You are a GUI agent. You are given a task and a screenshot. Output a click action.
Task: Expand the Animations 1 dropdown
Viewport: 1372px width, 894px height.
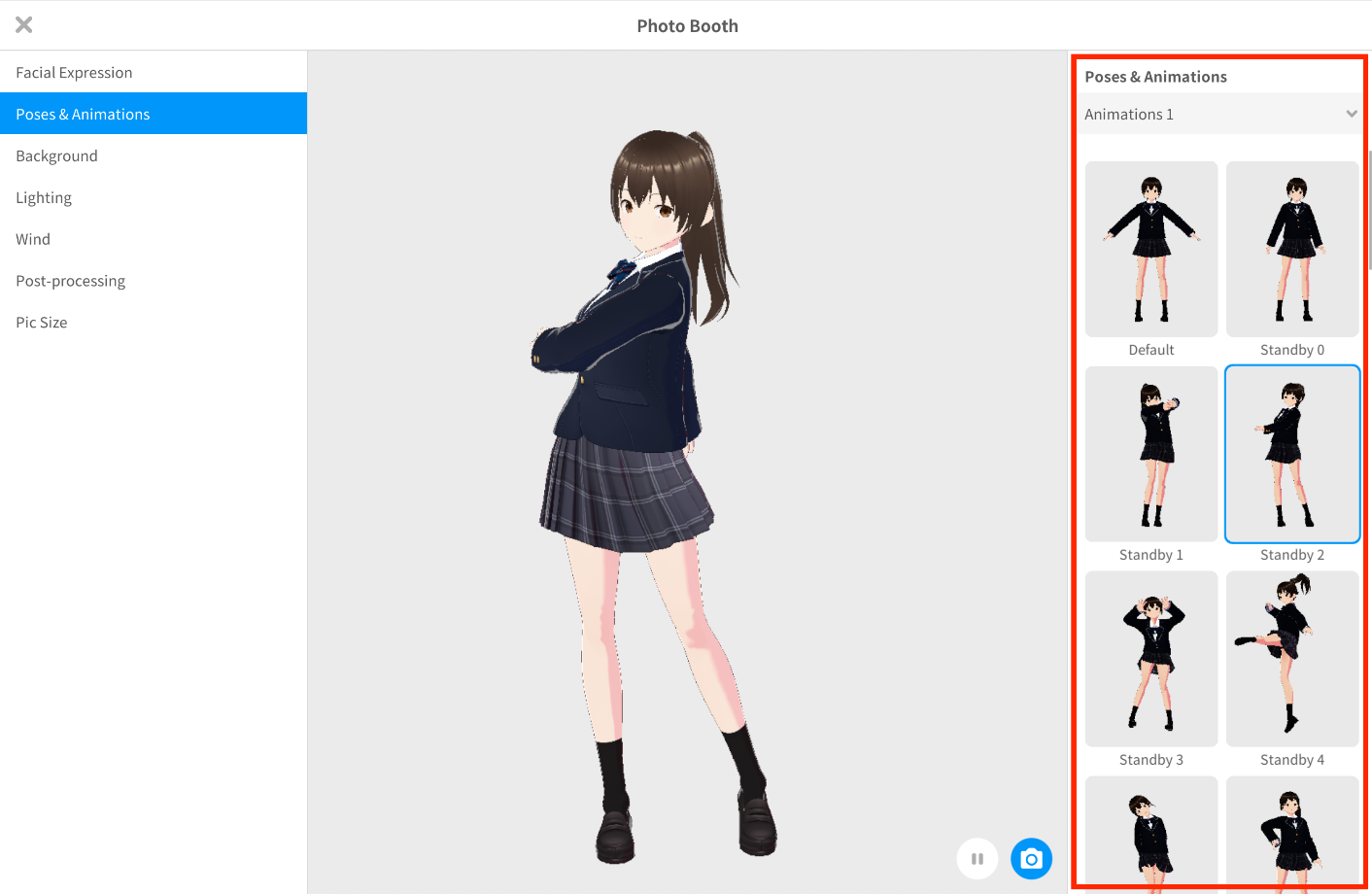(1220, 114)
